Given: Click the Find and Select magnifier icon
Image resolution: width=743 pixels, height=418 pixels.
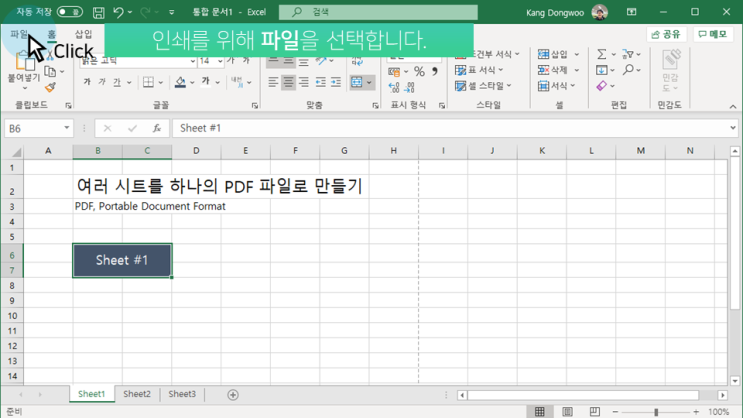Looking at the screenshot, I should [628, 70].
